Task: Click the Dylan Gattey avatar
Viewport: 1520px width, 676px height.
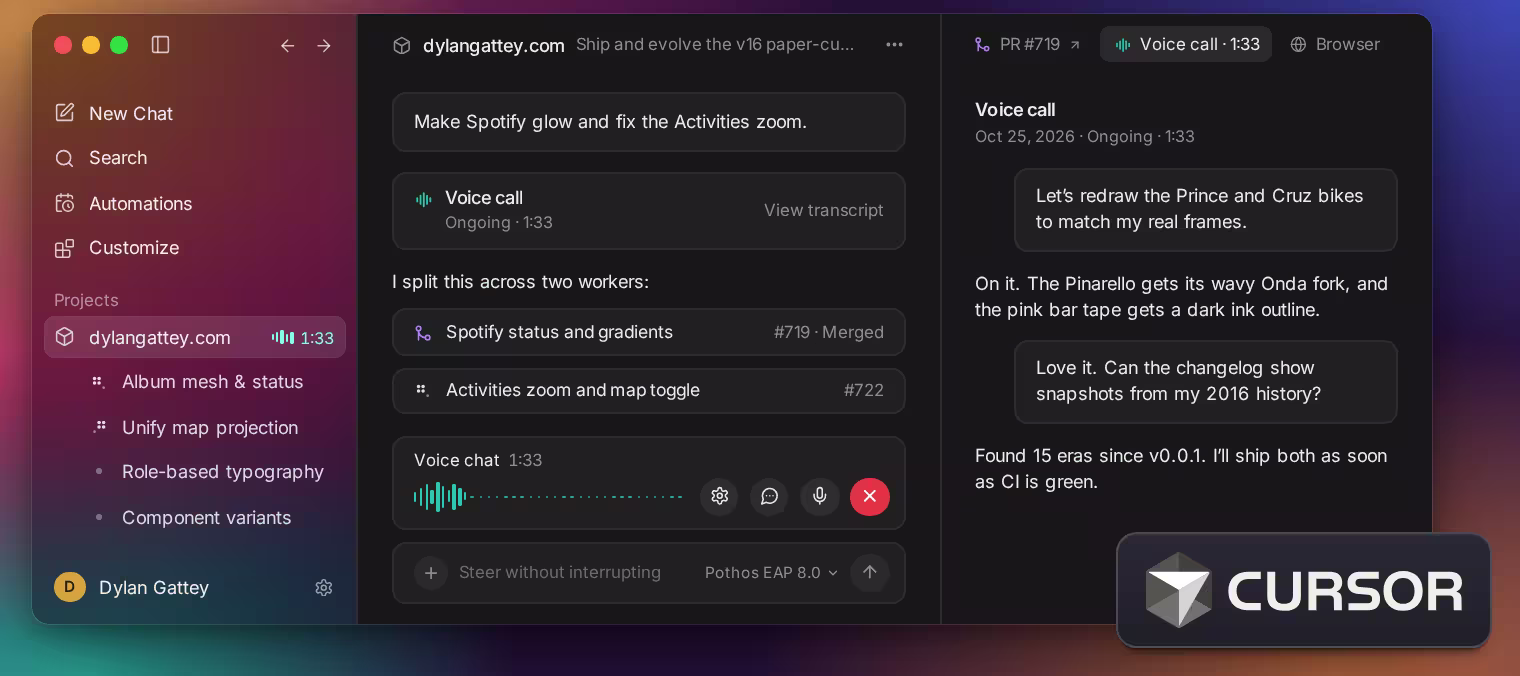Action: click(69, 587)
